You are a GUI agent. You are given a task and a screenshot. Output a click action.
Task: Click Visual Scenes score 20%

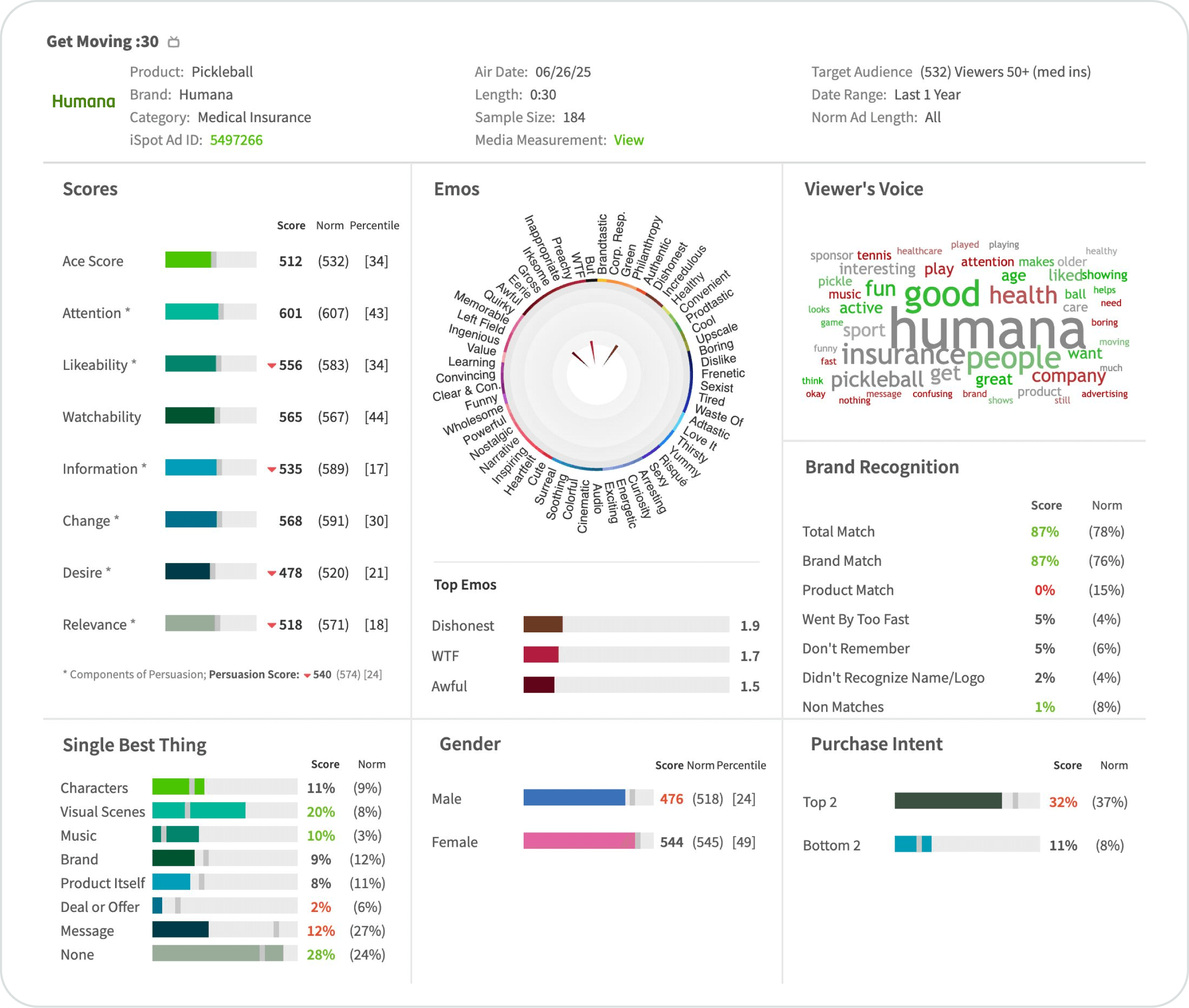pyautogui.click(x=321, y=812)
